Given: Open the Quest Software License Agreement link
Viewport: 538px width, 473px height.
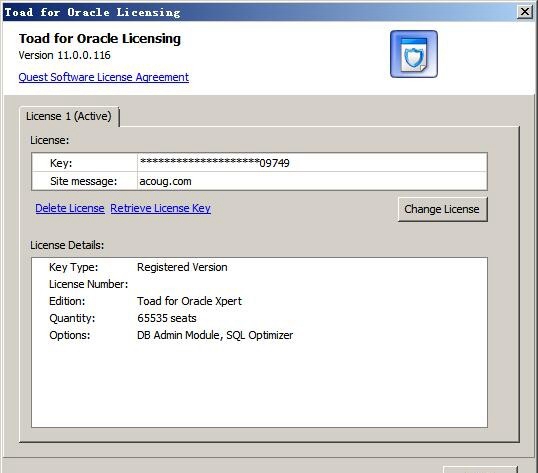Looking at the screenshot, I should [x=104, y=77].
